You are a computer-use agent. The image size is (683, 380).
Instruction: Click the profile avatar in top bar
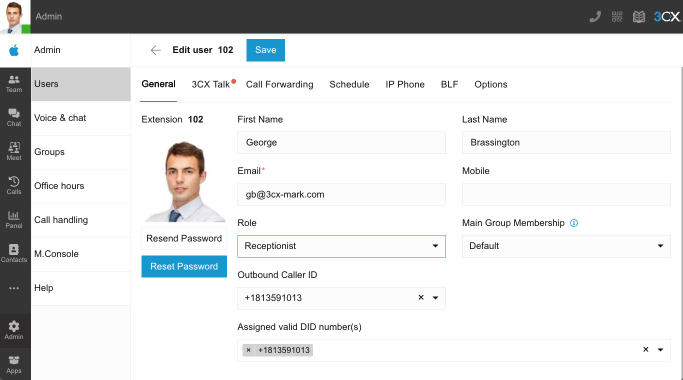point(15,17)
